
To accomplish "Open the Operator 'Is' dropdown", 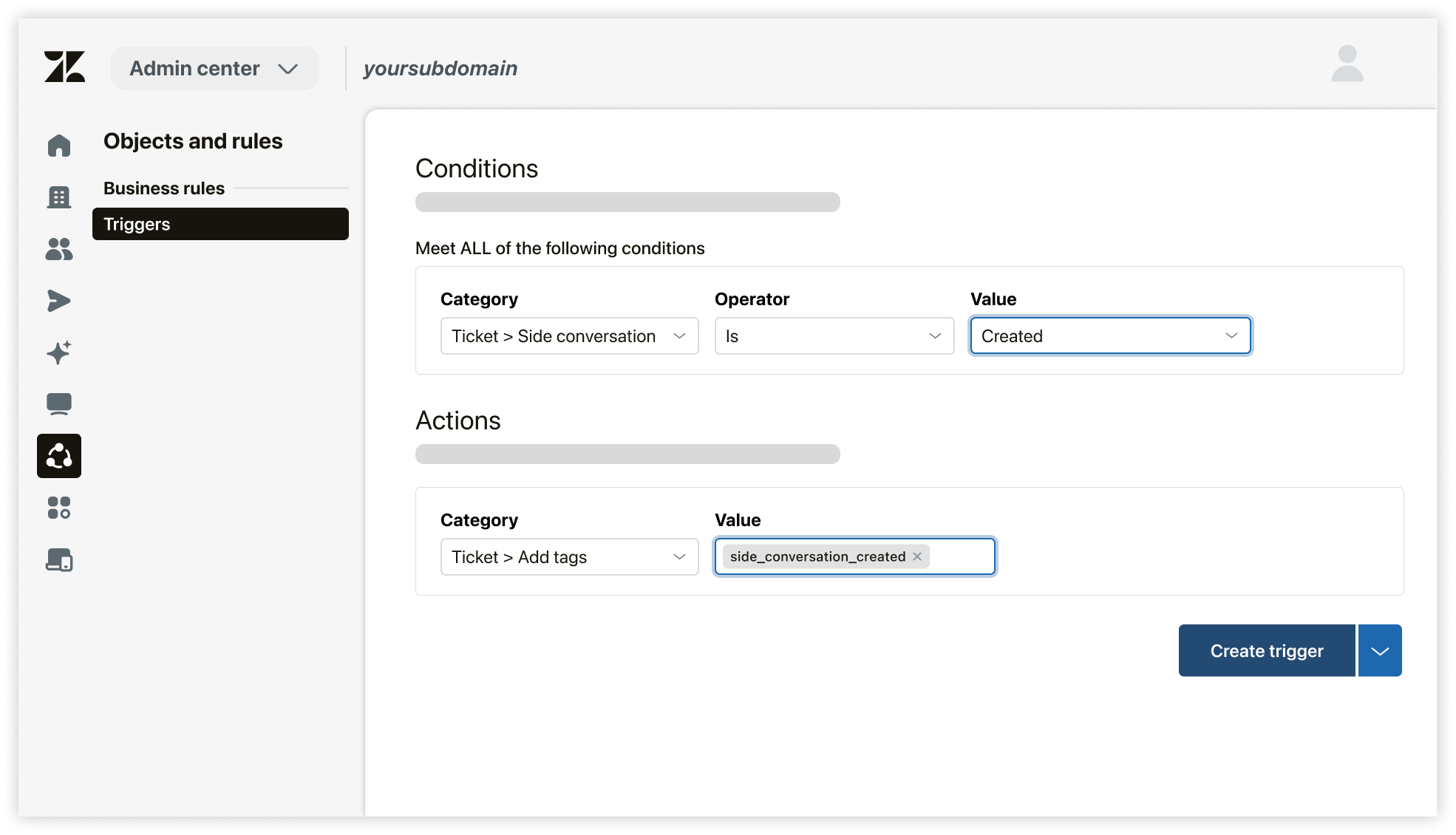I will [834, 336].
